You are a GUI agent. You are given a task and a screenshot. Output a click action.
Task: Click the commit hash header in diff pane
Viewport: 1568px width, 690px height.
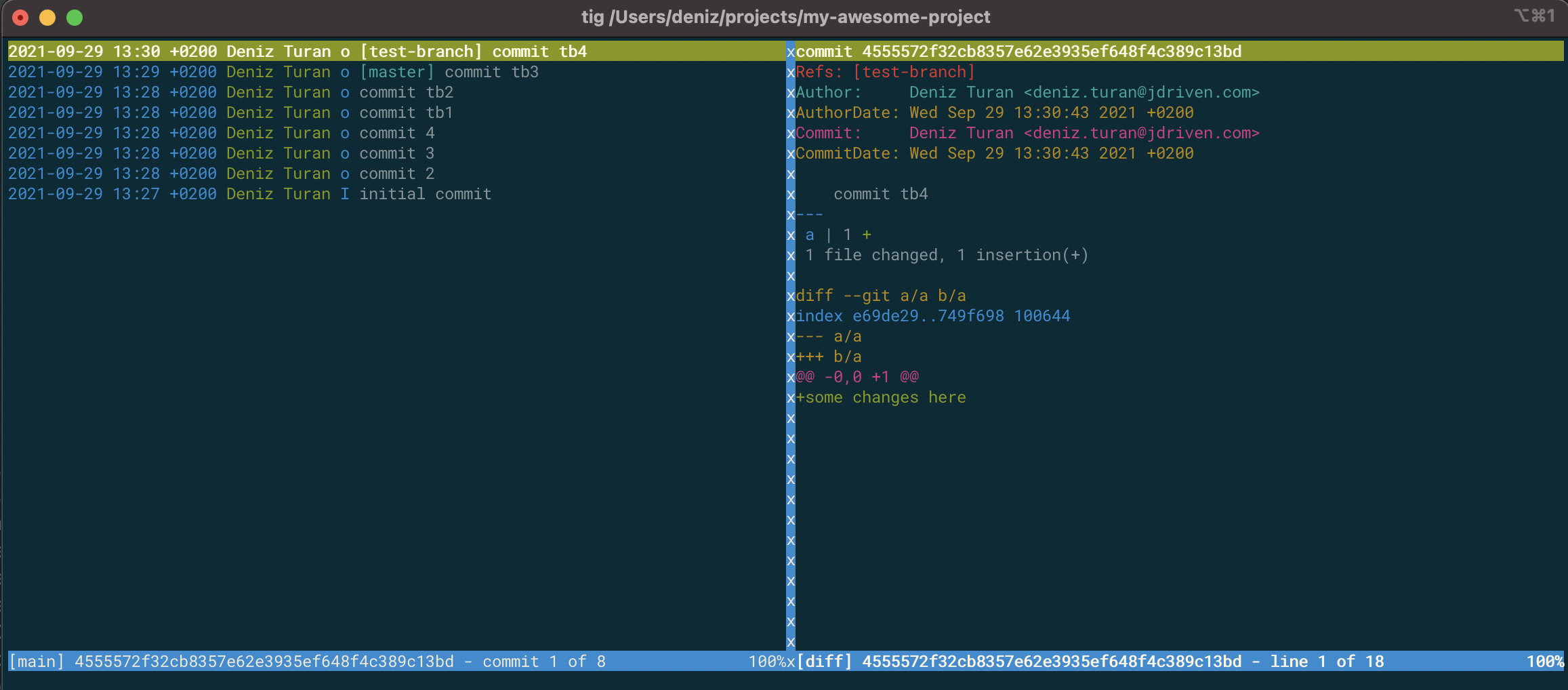(1018, 52)
